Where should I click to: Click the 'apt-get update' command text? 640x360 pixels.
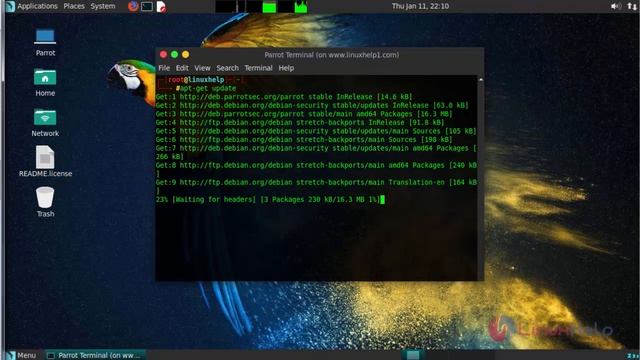[x=208, y=88]
